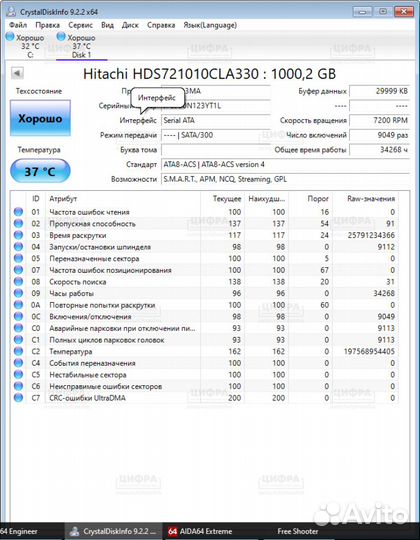420x540 pixels.
Task: Select the Скорость поиска row
Action: click(x=205, y=282)
